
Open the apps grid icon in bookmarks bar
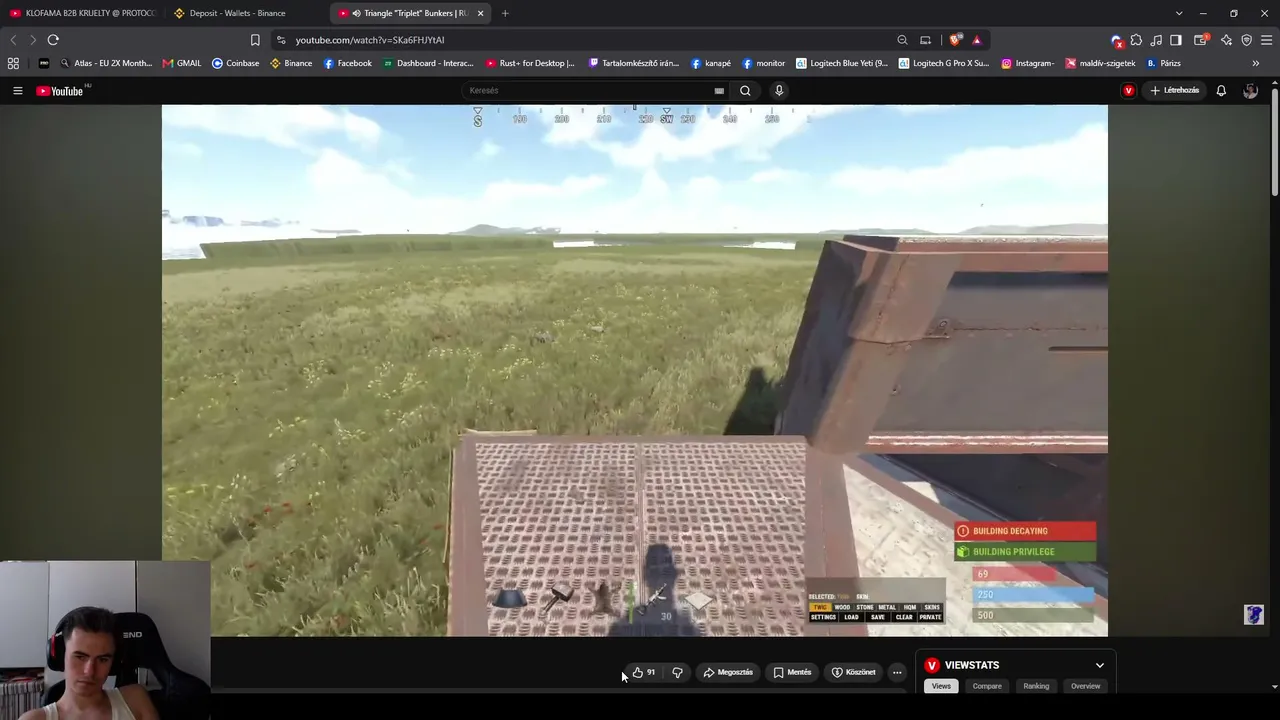13,63
